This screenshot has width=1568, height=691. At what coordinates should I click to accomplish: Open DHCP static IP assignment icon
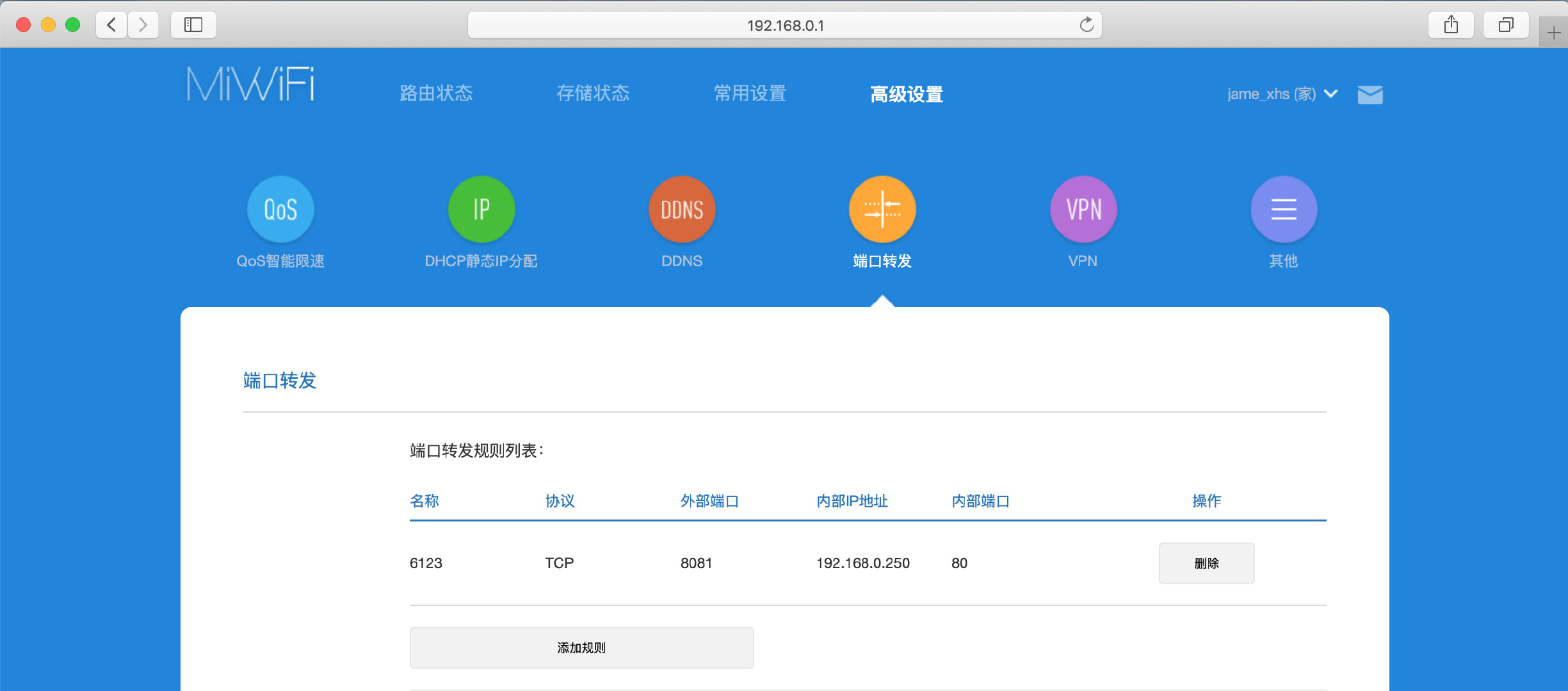coord(481,209)
